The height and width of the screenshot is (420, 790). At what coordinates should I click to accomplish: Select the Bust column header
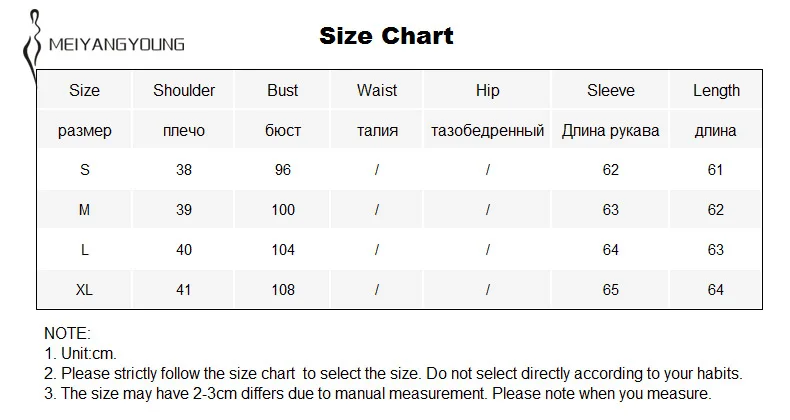[283, 90]
